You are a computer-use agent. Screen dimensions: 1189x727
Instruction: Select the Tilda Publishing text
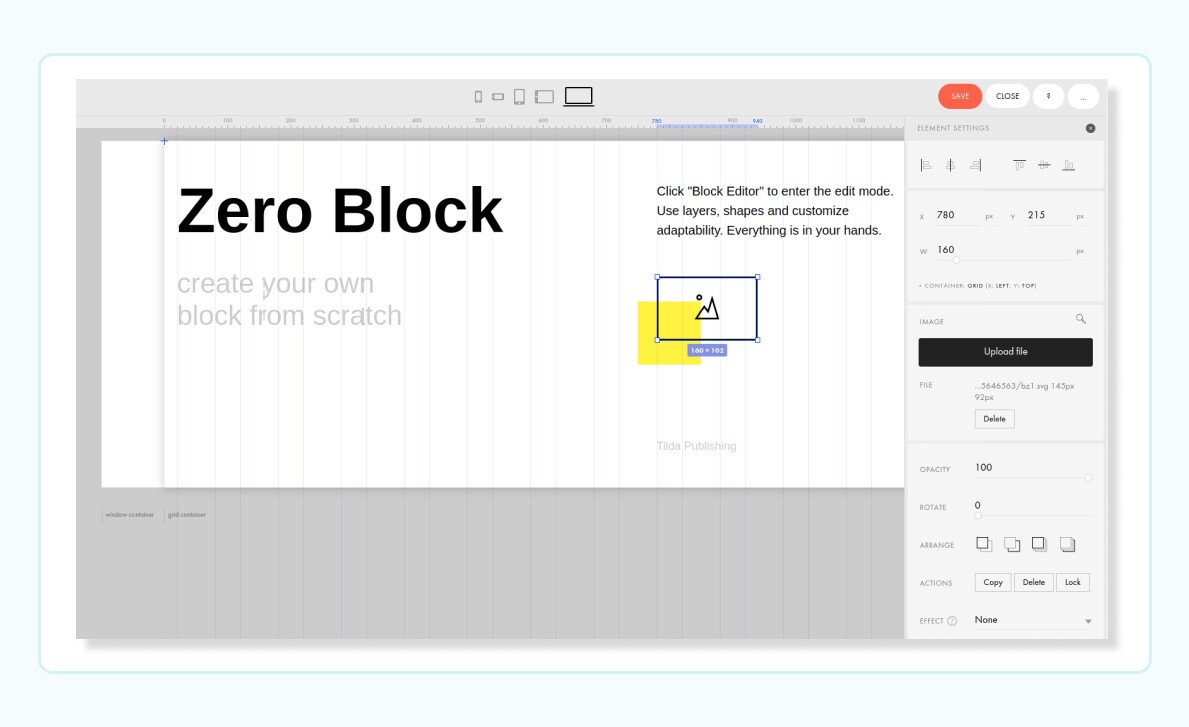[696, 446]
